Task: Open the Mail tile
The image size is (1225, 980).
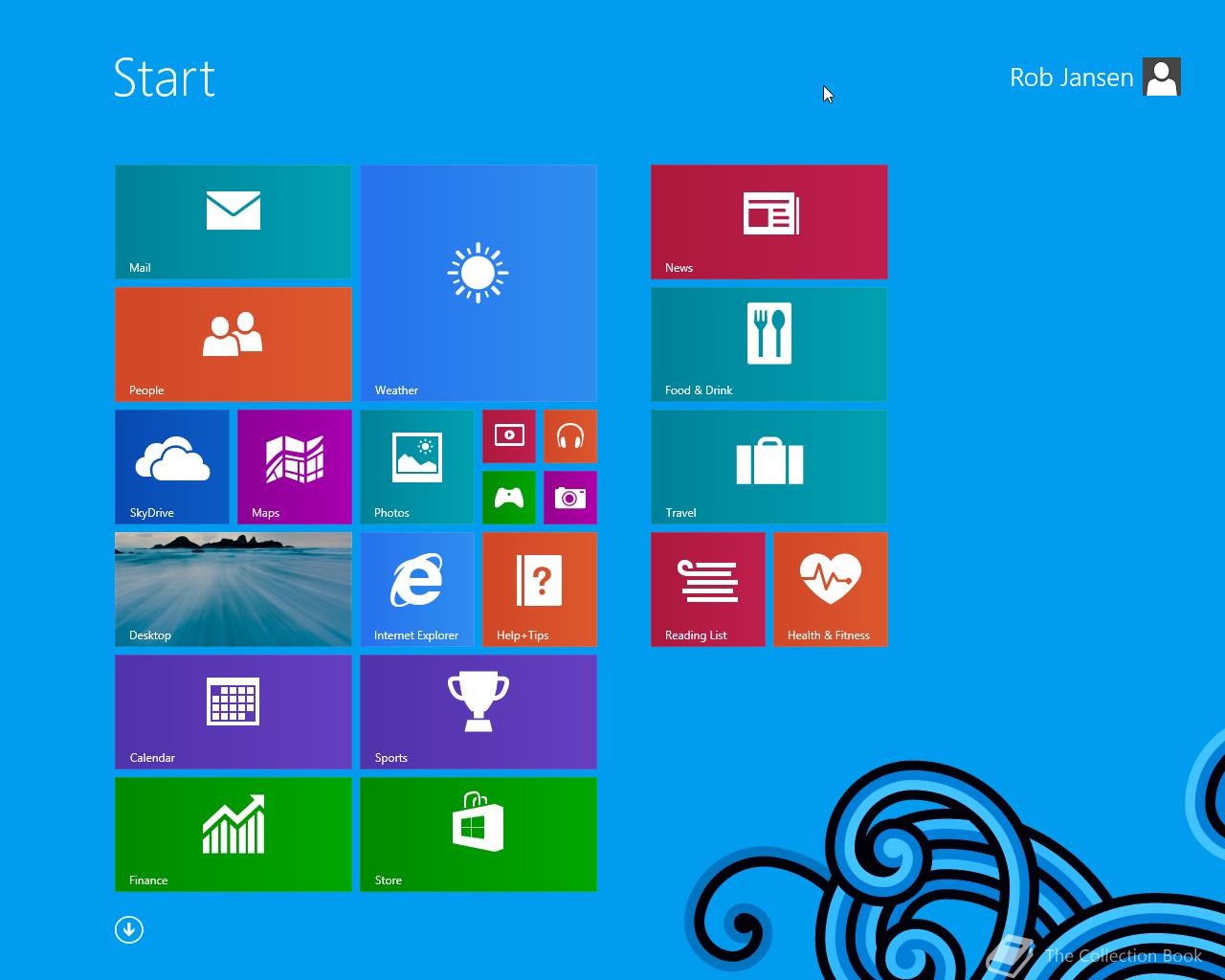Action: tap(234, 222)
